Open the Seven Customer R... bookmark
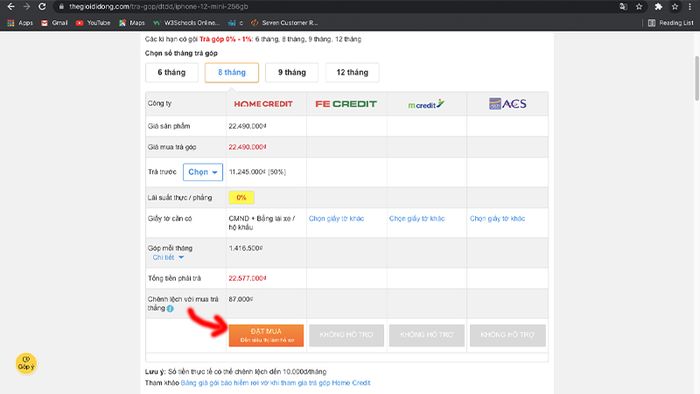This screenshot has width=700, height=394. tap(284, 23)
